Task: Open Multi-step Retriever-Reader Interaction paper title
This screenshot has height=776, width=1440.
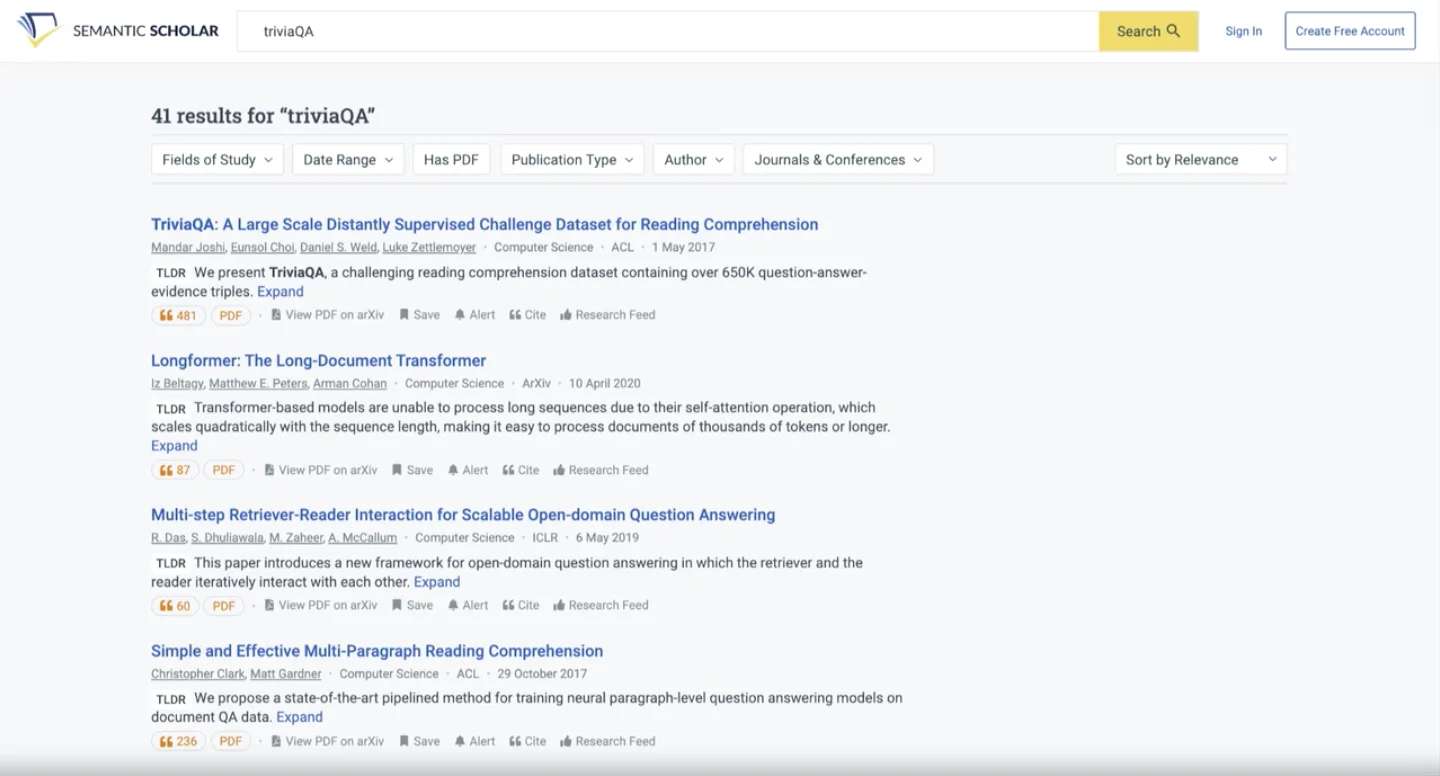Action: tap(463, 515)
